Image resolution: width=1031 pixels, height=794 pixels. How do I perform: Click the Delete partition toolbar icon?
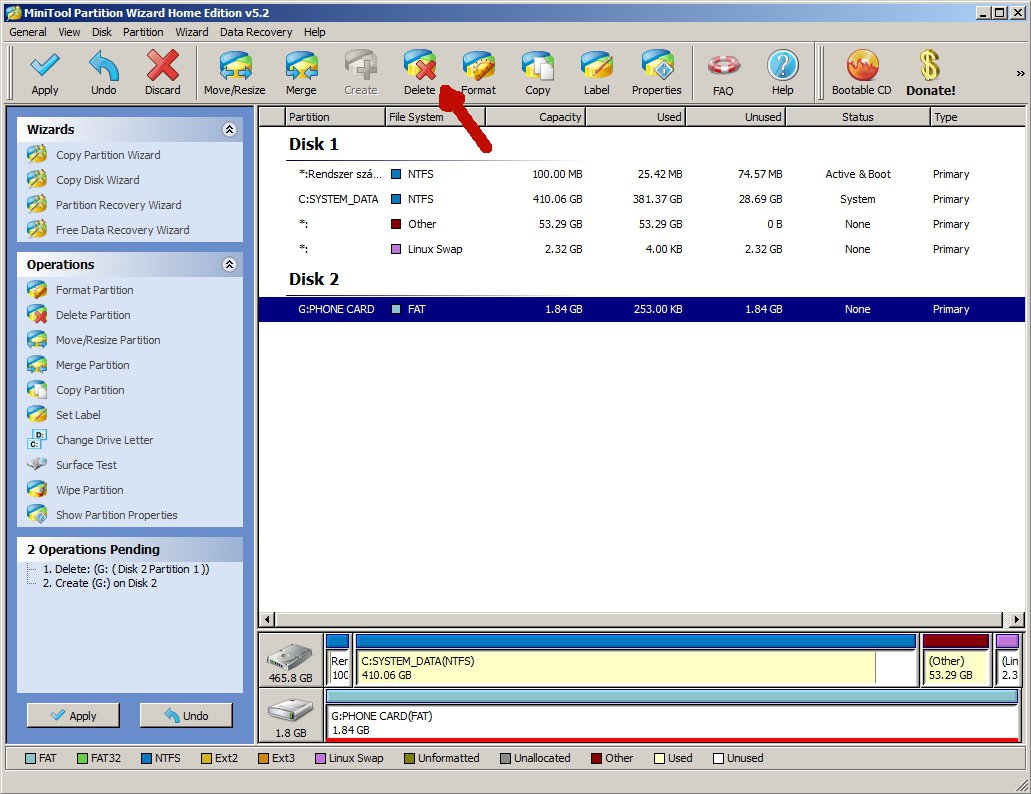click(420, 73)
